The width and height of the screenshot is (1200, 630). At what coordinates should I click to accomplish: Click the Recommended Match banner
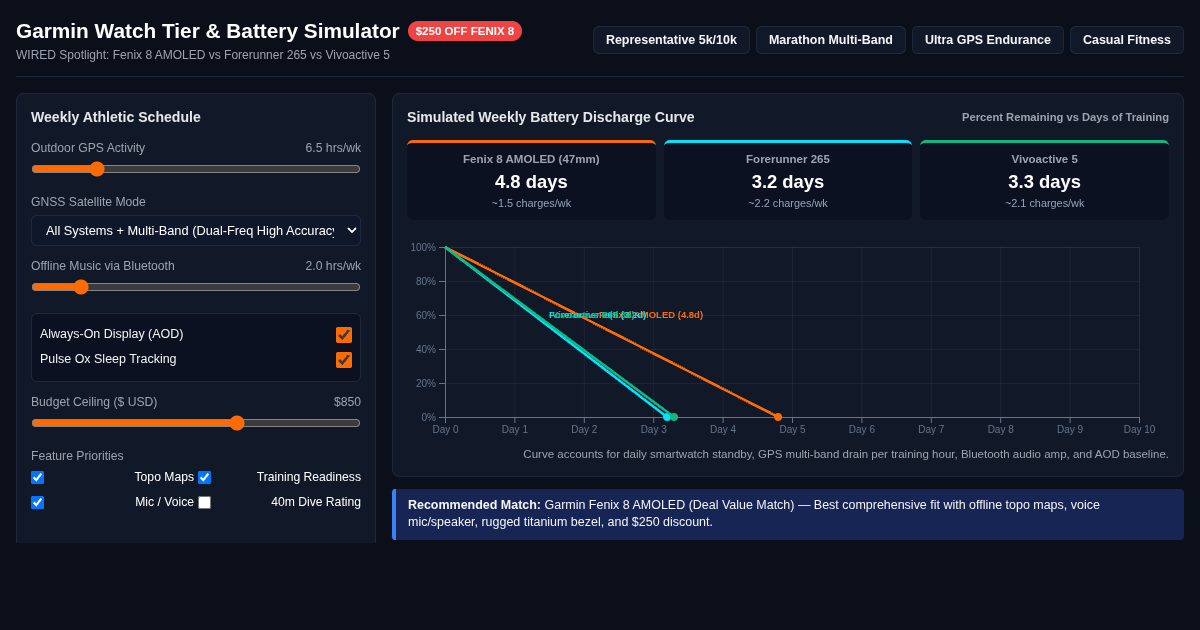pos(788,514)
